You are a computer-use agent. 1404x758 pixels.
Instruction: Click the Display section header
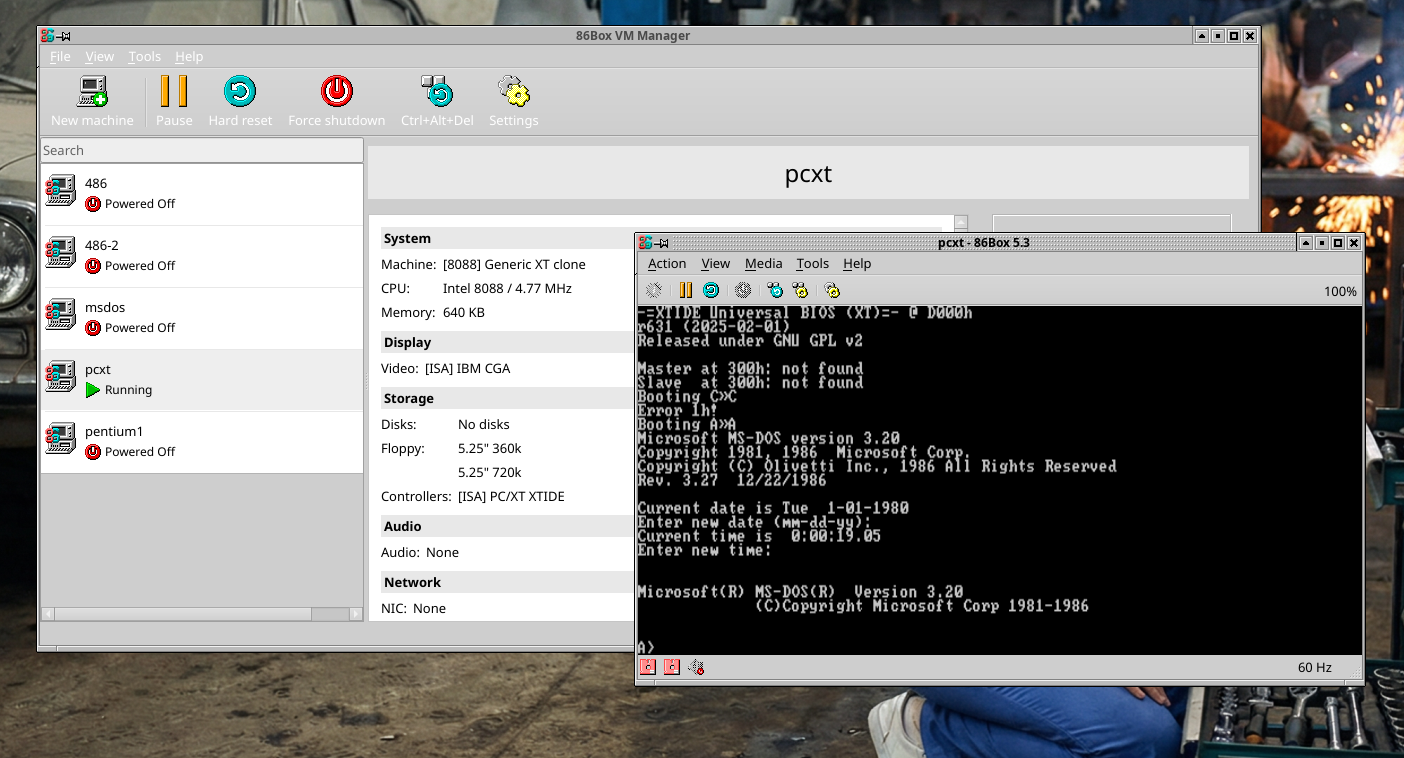[407, 343]
